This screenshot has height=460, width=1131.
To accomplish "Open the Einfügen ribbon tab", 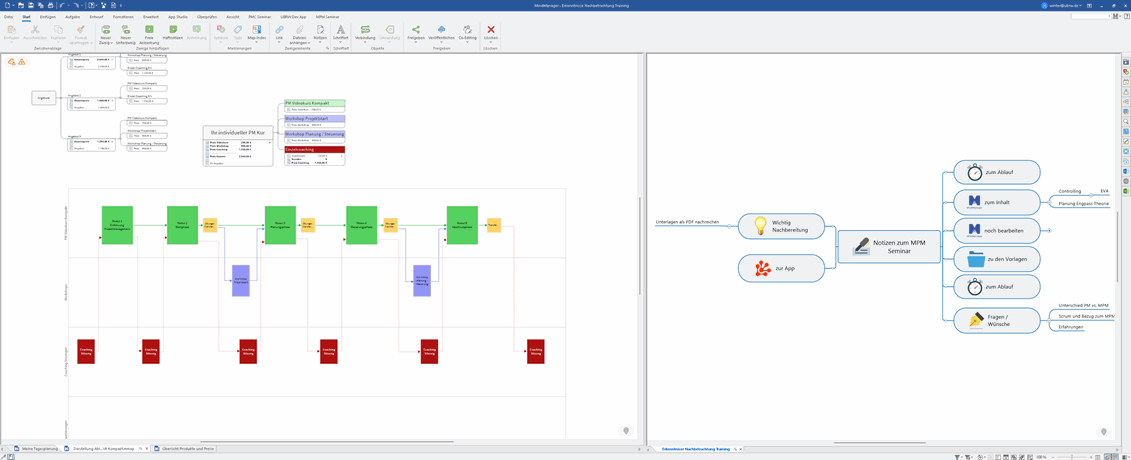I will click(48, 17).
